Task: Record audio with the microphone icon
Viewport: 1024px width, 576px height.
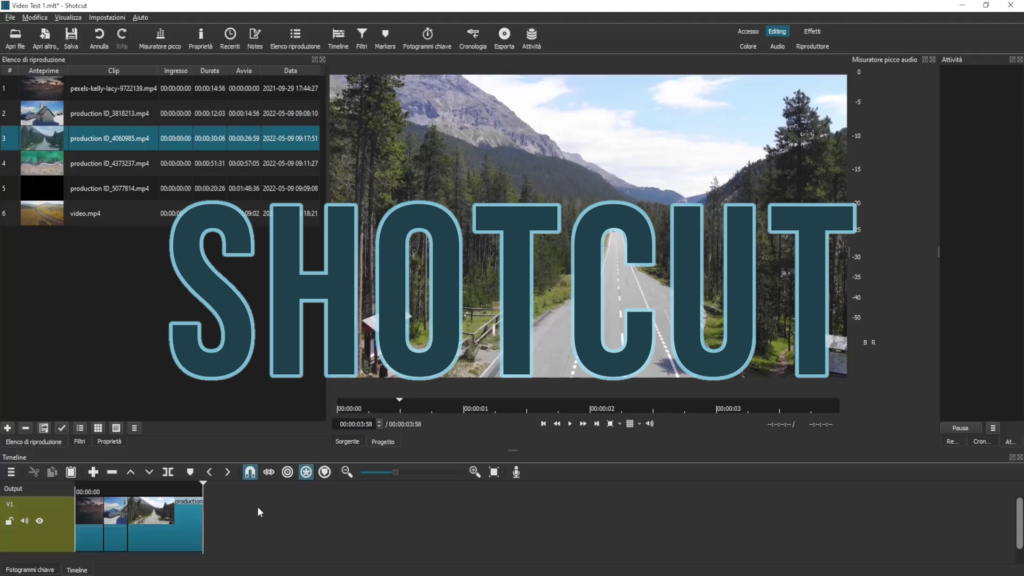Action: pyautogui.click(x=516, y=472)
